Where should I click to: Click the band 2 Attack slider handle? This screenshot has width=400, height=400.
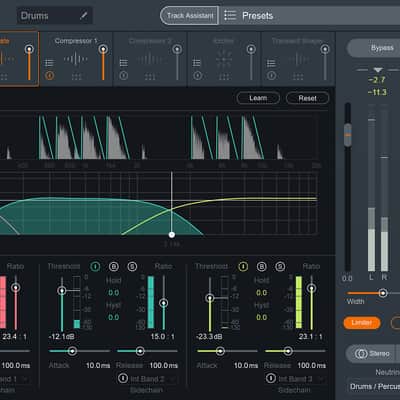[x=72, y=351]
